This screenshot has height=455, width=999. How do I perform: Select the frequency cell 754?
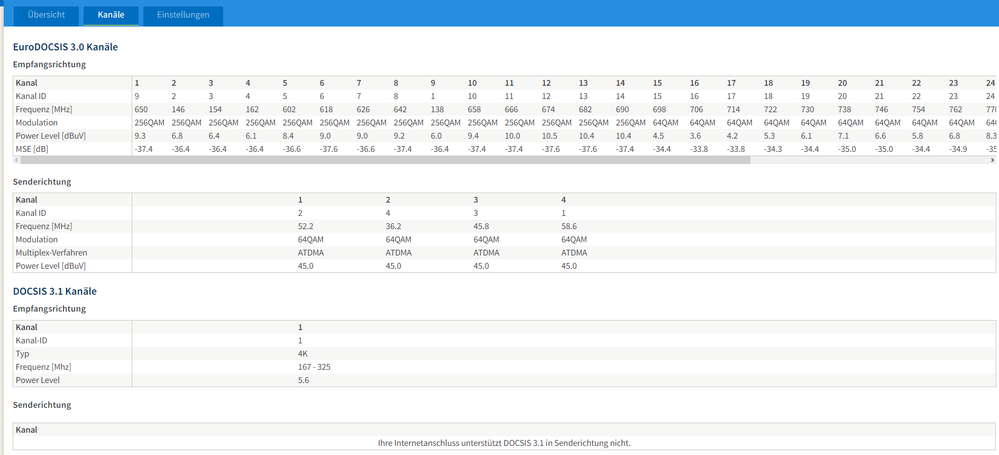(918, 110)
